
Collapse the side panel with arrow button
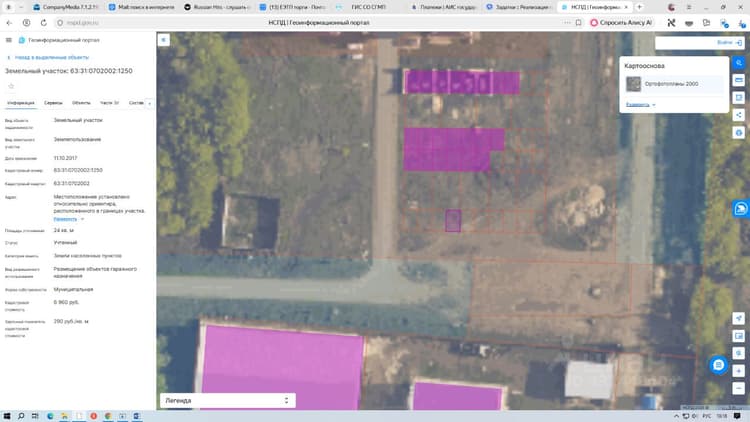point(164,40)
